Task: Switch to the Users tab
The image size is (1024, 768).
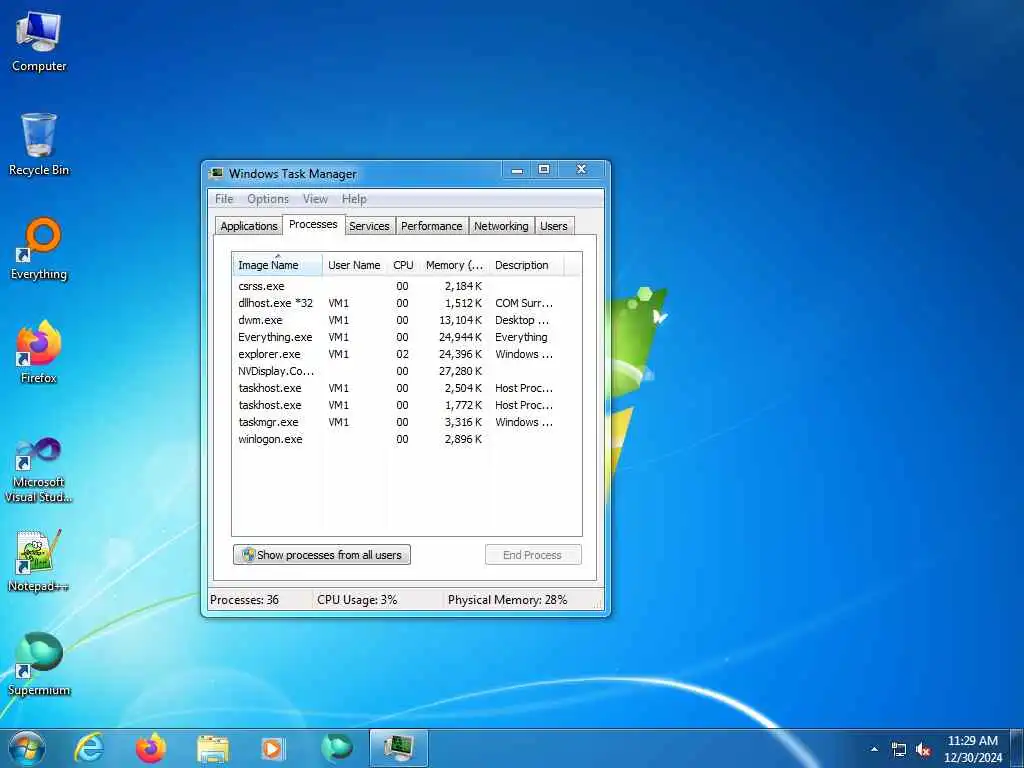Action: tap(554, 226)
